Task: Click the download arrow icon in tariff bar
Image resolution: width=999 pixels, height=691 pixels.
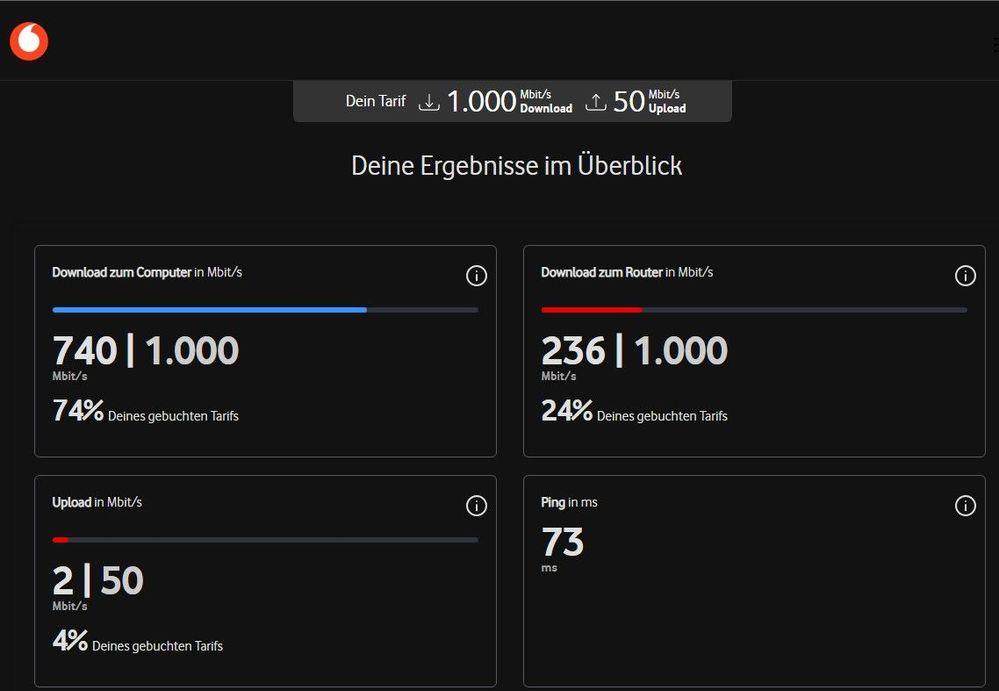Action: click(x=429, y=102)
